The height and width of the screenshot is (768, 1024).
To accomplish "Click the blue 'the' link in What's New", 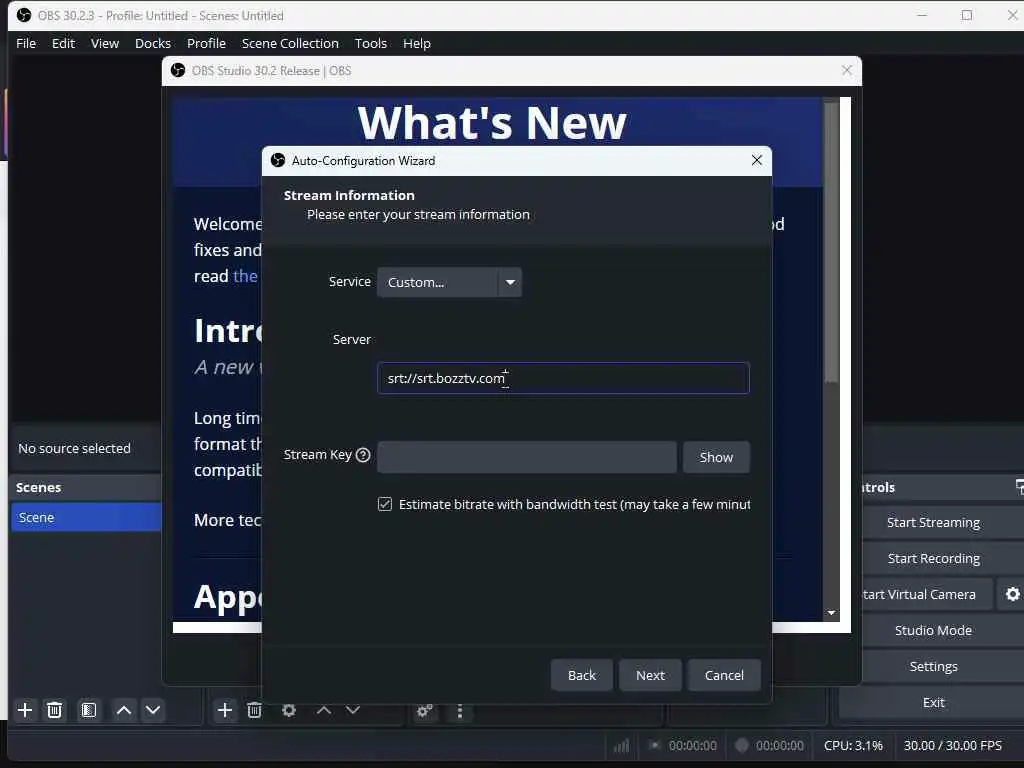I will (245, 276).
